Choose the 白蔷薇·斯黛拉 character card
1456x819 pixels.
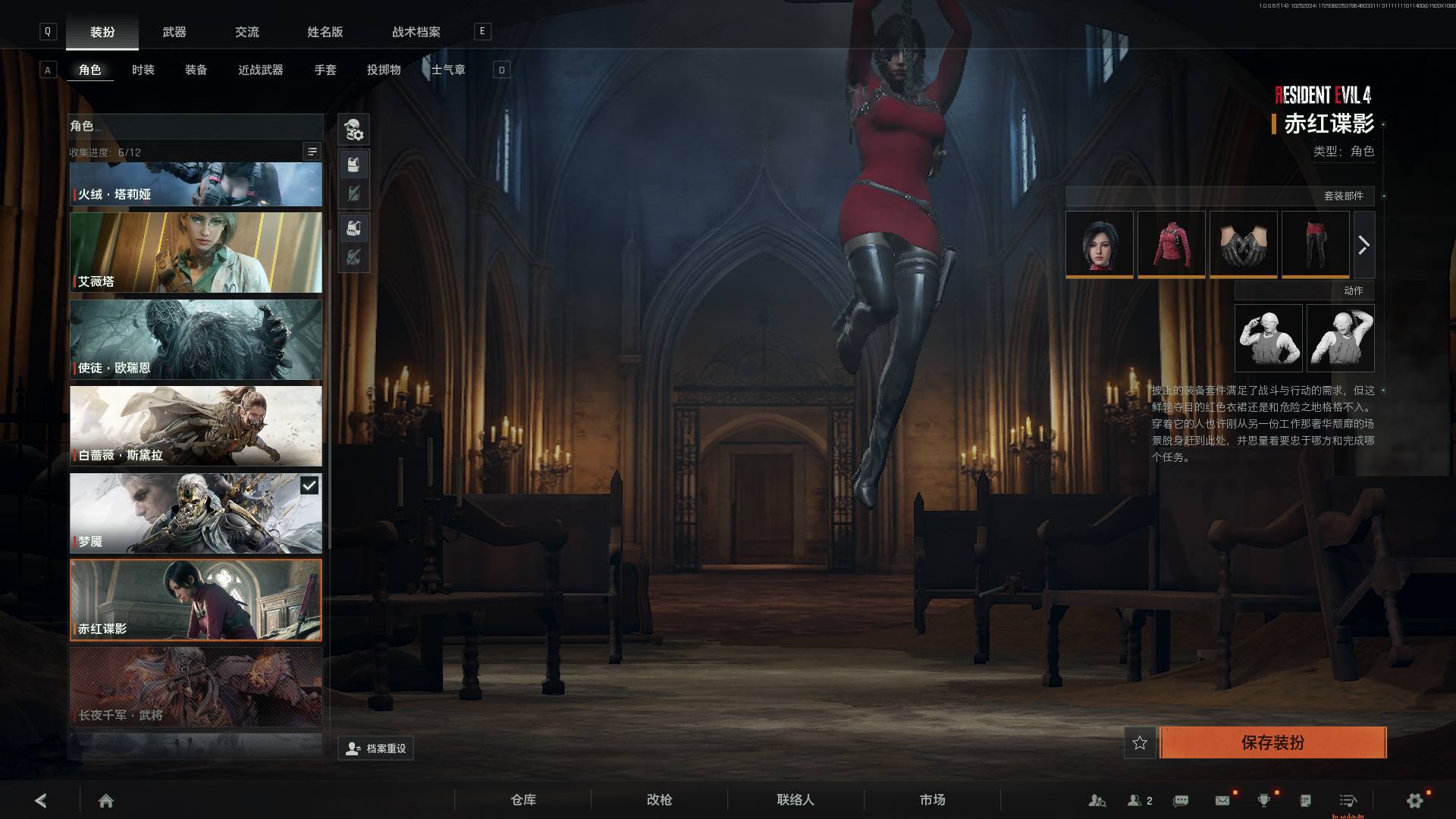point(196,426)
